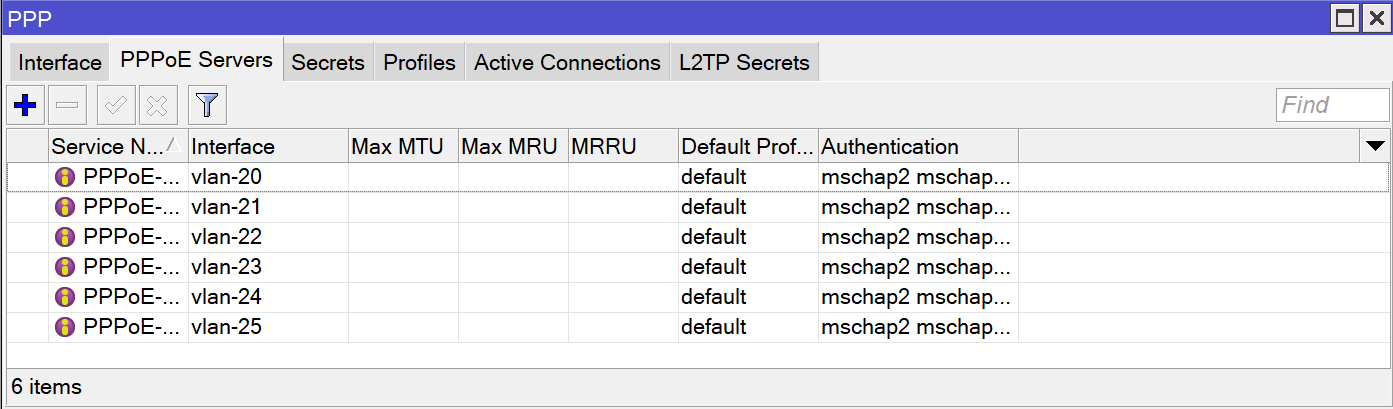This screenshot has width=1393, height=409.
Task: Click the Authentication column header
Action: [x=917, y=147]
